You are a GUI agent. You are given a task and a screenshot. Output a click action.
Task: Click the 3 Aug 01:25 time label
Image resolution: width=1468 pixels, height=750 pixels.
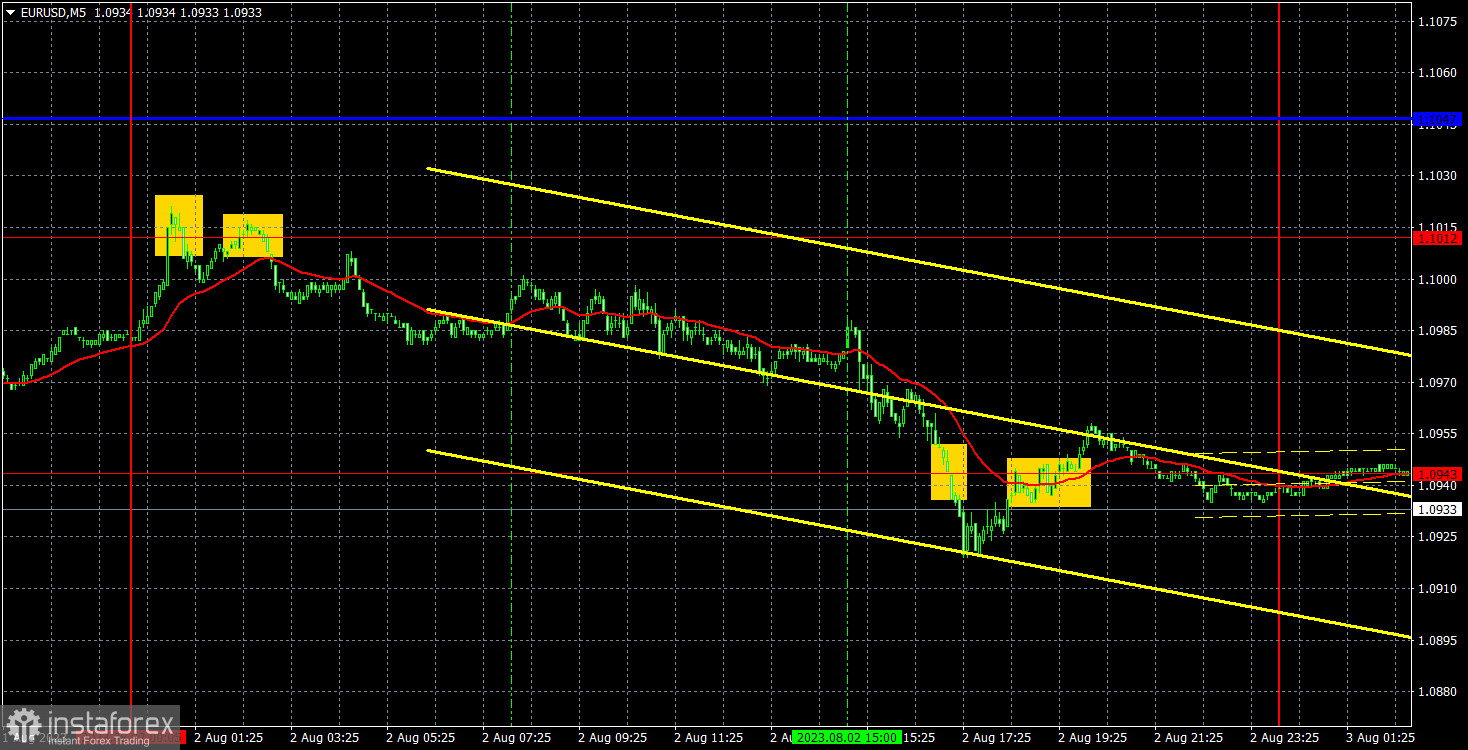click(1380, 737)
